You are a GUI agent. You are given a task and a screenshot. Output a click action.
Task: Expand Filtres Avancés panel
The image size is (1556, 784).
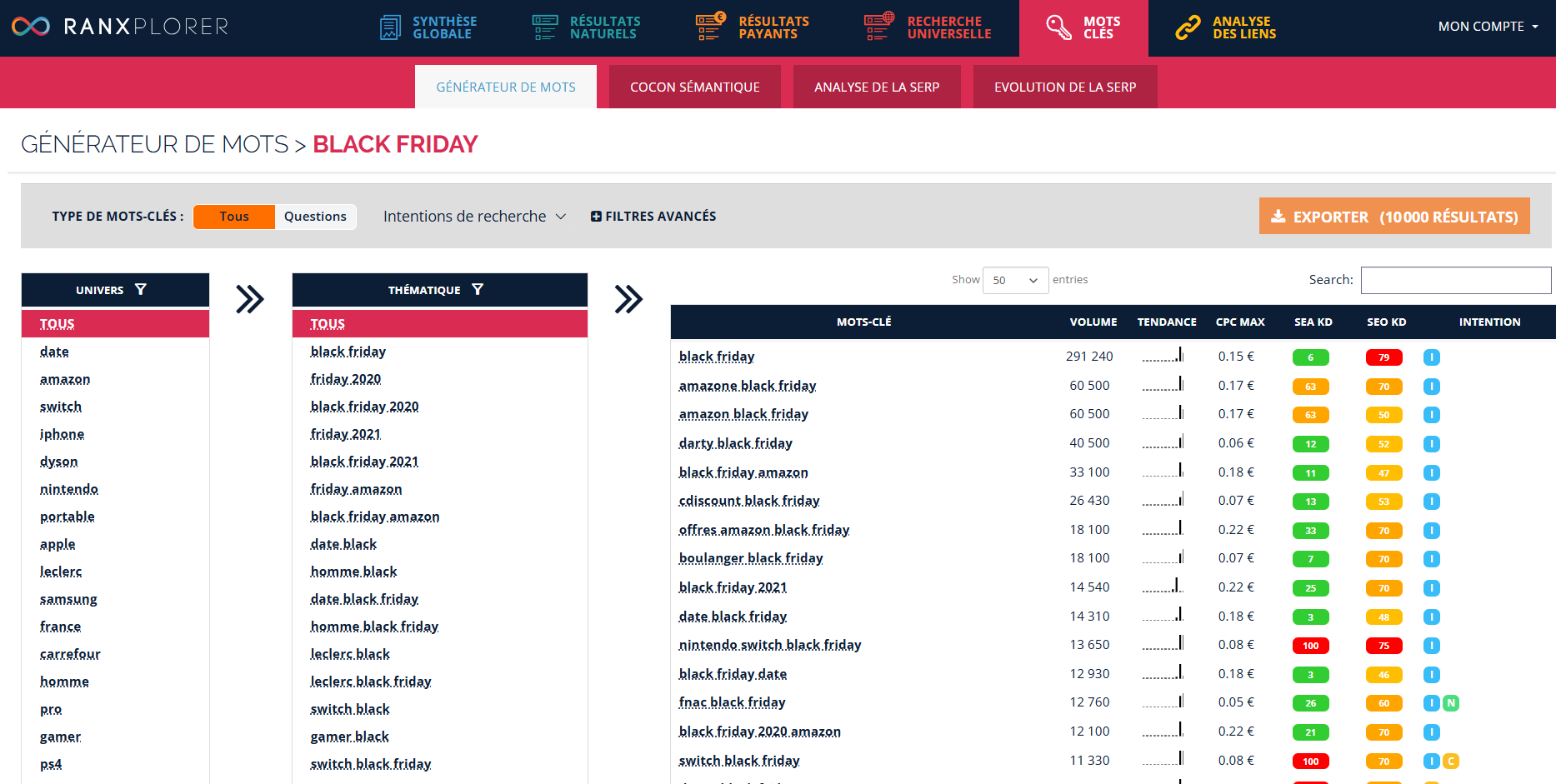[x=653, y=217]
